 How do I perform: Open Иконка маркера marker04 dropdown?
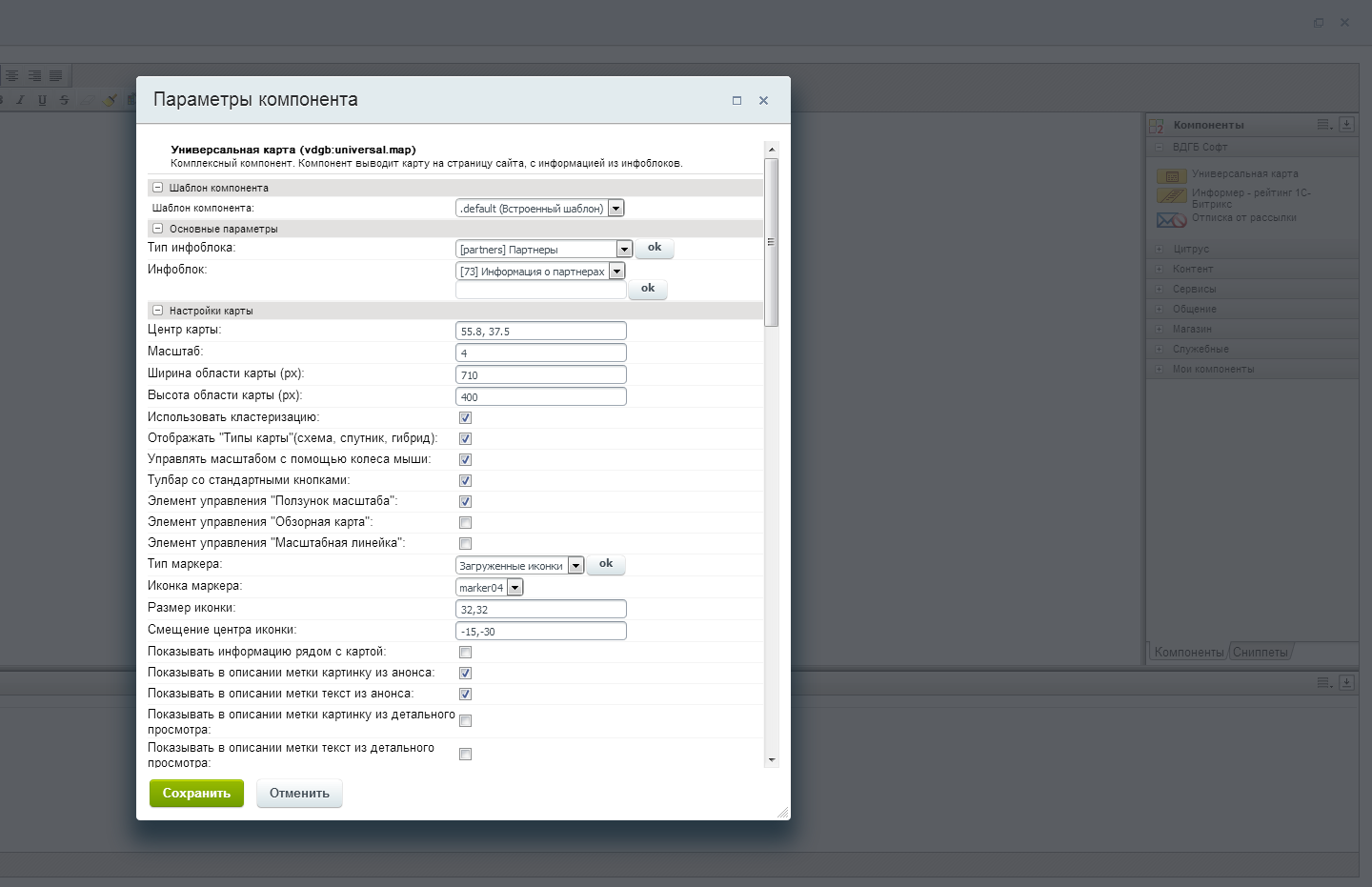(489, 587)
